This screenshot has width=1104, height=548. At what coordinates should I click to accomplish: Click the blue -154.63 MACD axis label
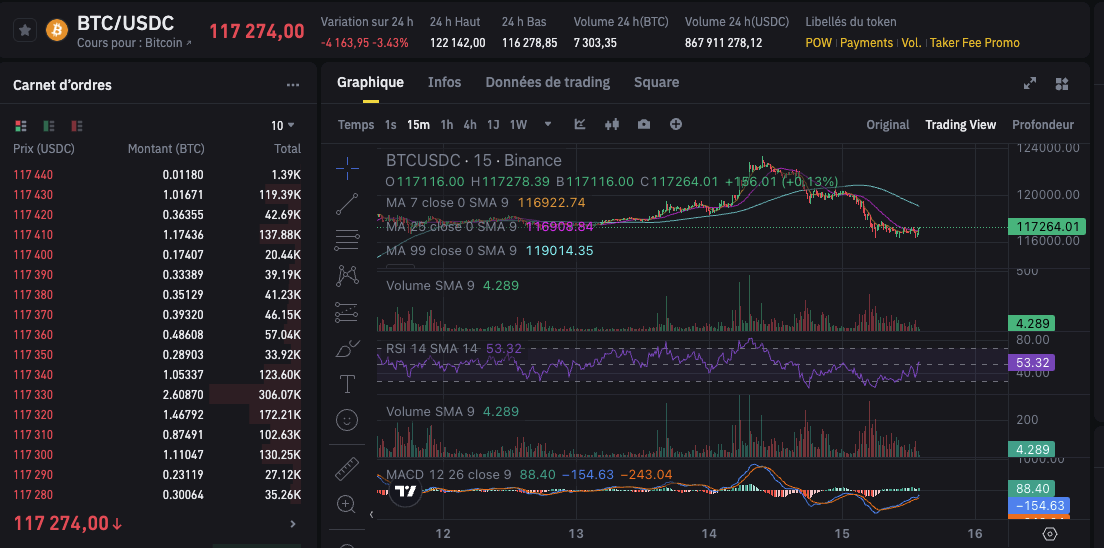1039,506
